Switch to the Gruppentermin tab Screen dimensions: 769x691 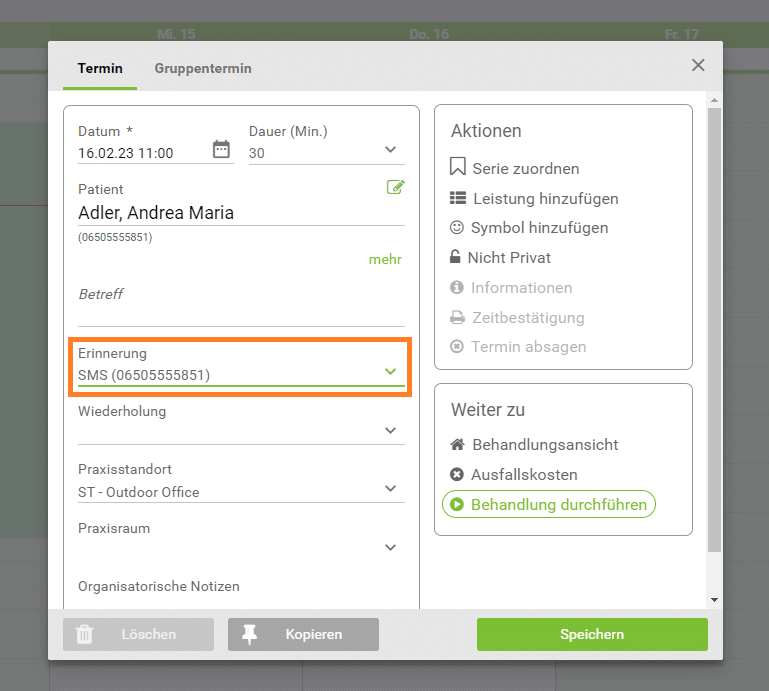tap(203, 68)
